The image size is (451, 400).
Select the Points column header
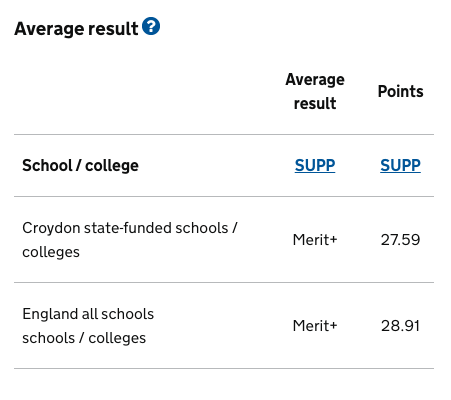coord(400,91)
